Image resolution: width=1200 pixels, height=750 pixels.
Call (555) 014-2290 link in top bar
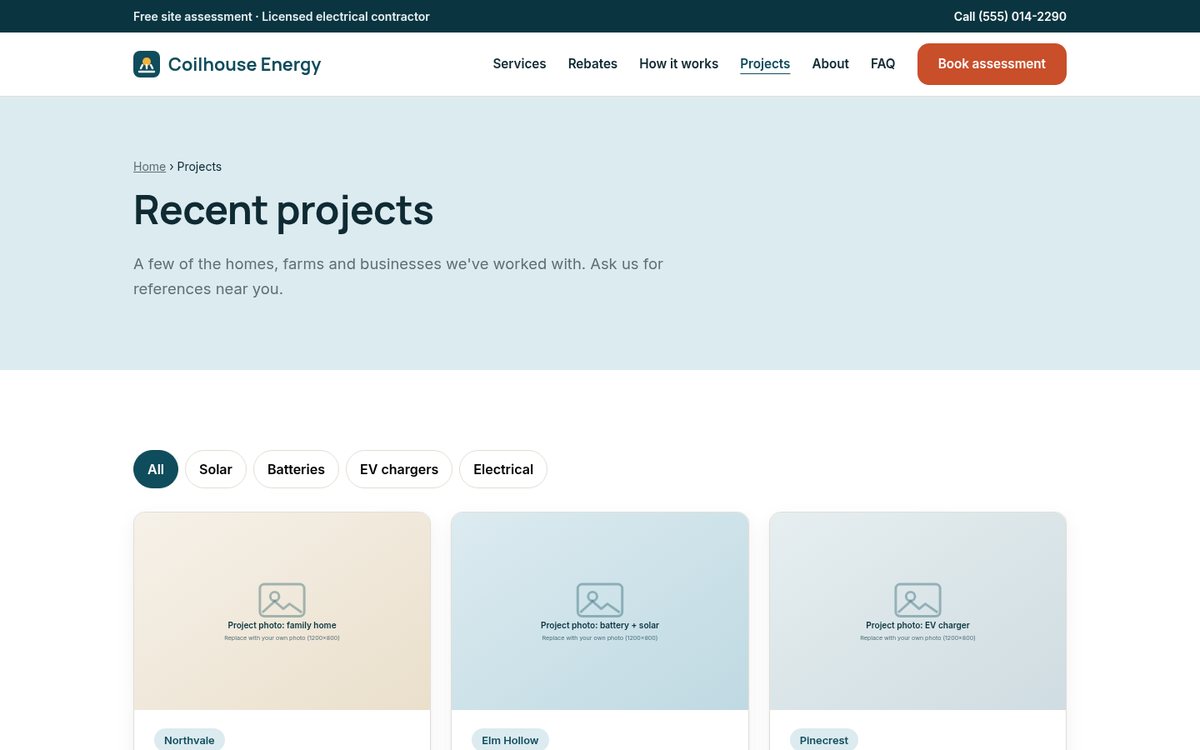pyautogui.click(x=1010, y=16)
